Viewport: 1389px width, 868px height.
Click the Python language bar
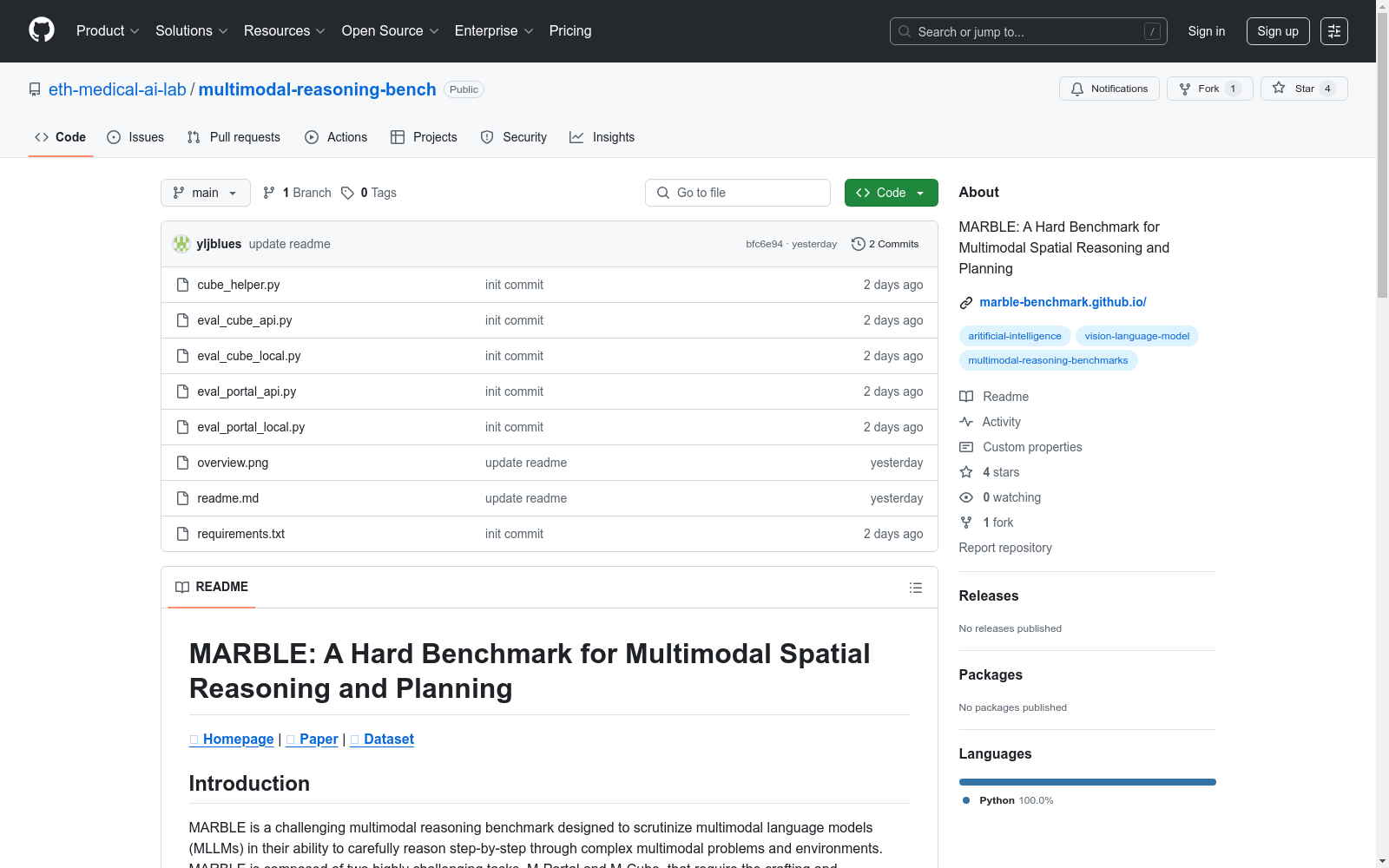[x=1088, y=782]
